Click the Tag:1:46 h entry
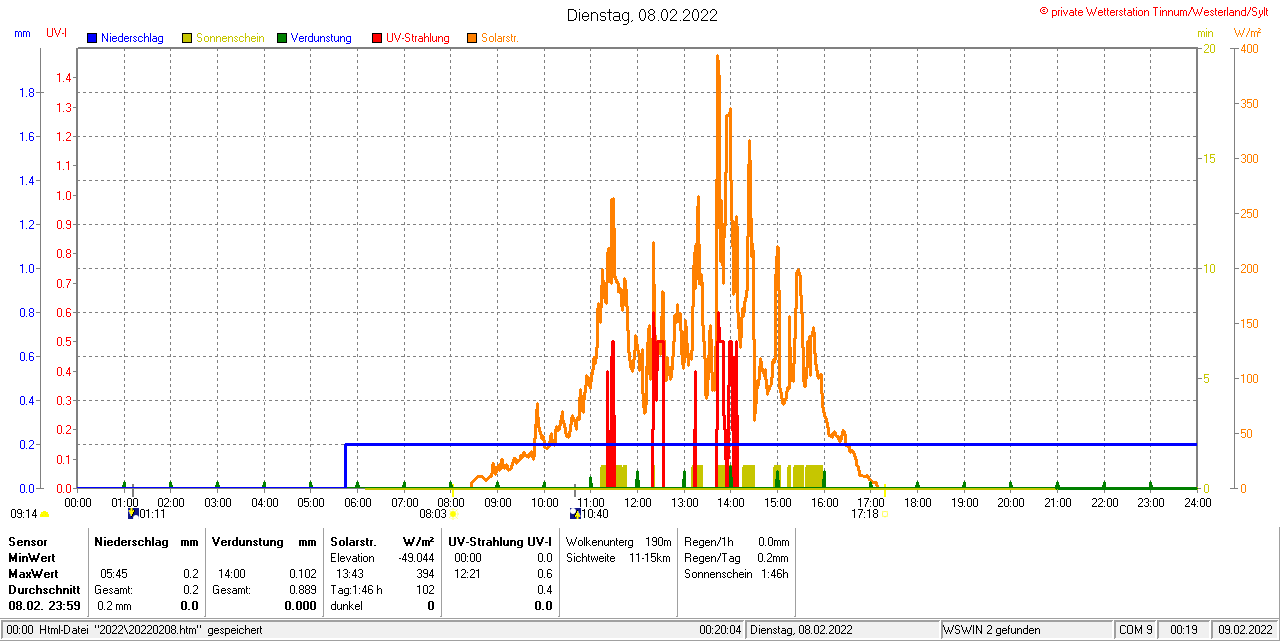Screen dimensions: 1280x641 point(357,590)
